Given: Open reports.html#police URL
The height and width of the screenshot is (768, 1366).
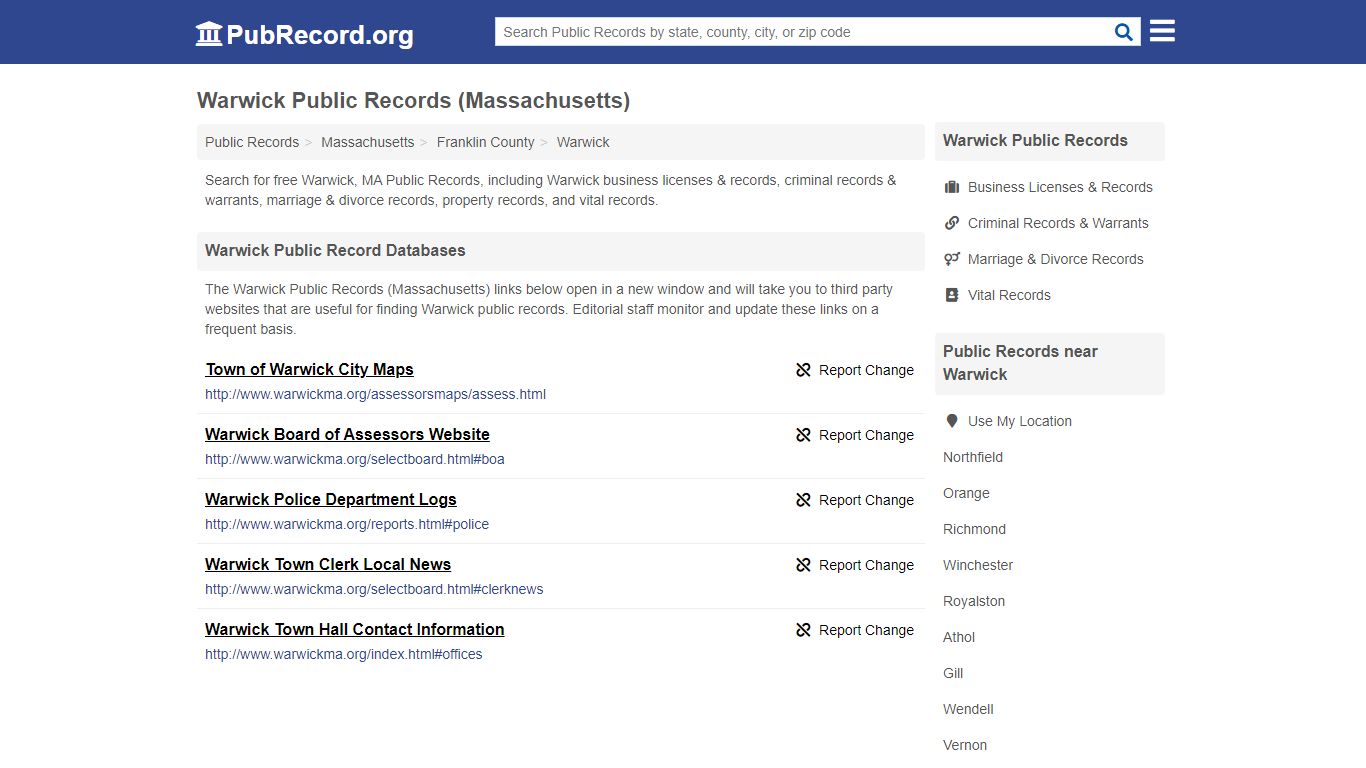Looking at the screenshot, I should 347,524.
